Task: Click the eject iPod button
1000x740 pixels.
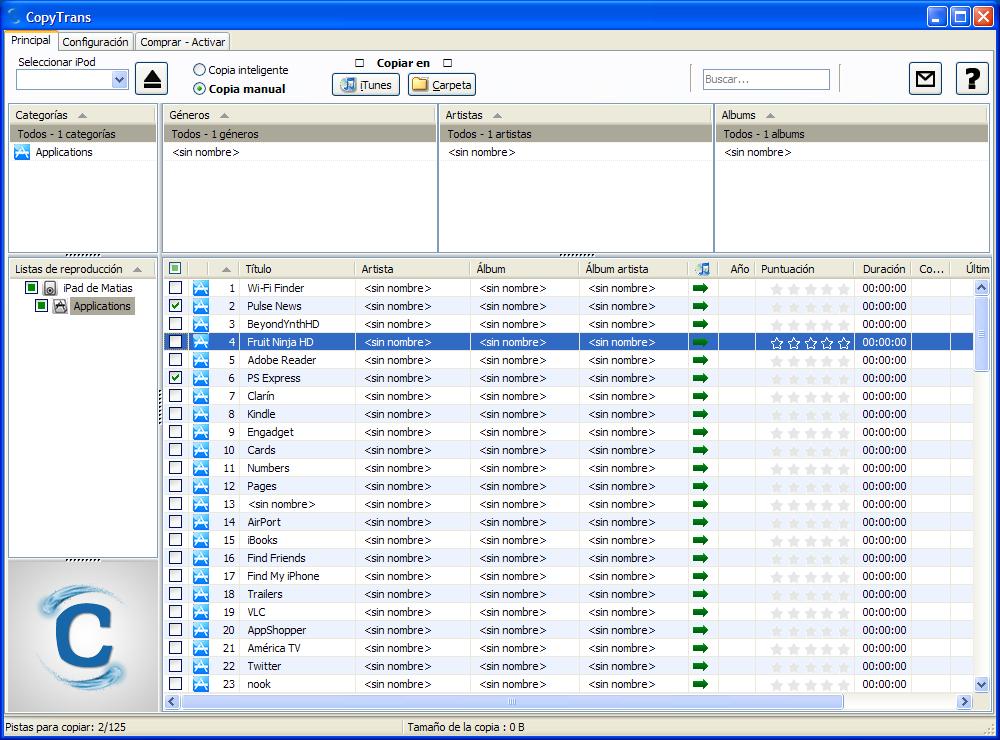Action: point(152,79)
